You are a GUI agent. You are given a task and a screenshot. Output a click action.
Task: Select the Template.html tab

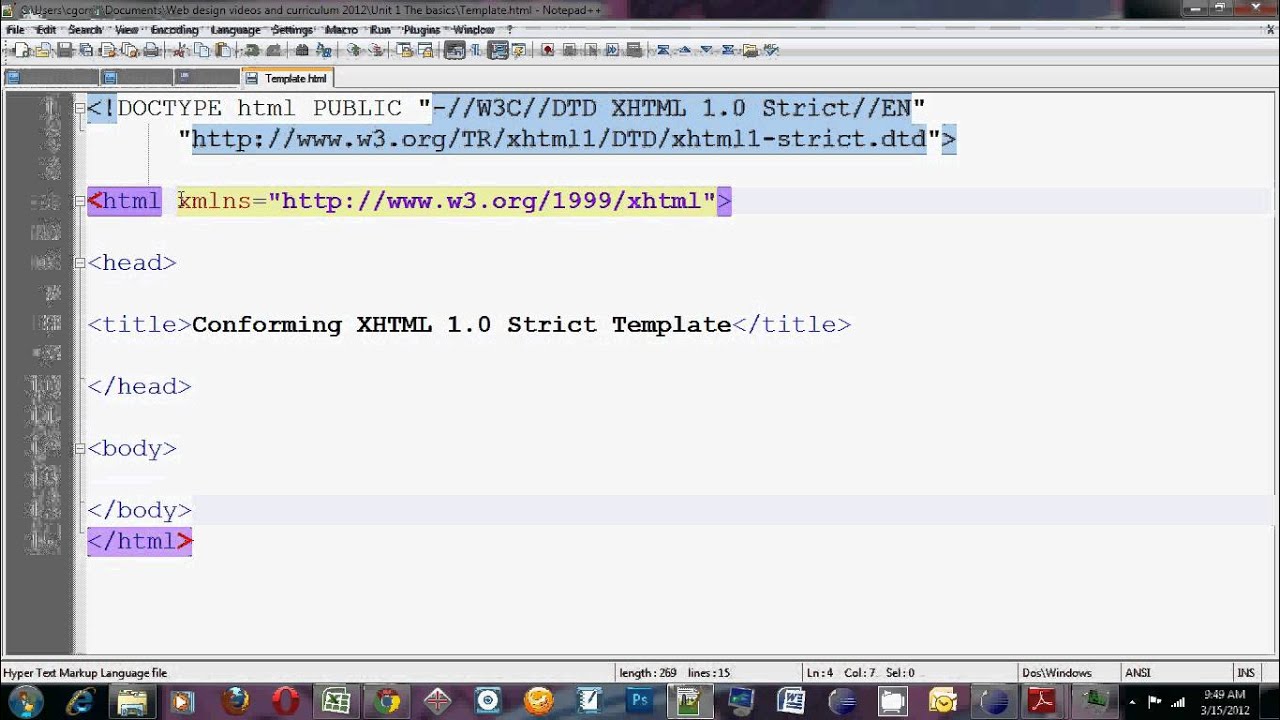click(x=287, y=78)
